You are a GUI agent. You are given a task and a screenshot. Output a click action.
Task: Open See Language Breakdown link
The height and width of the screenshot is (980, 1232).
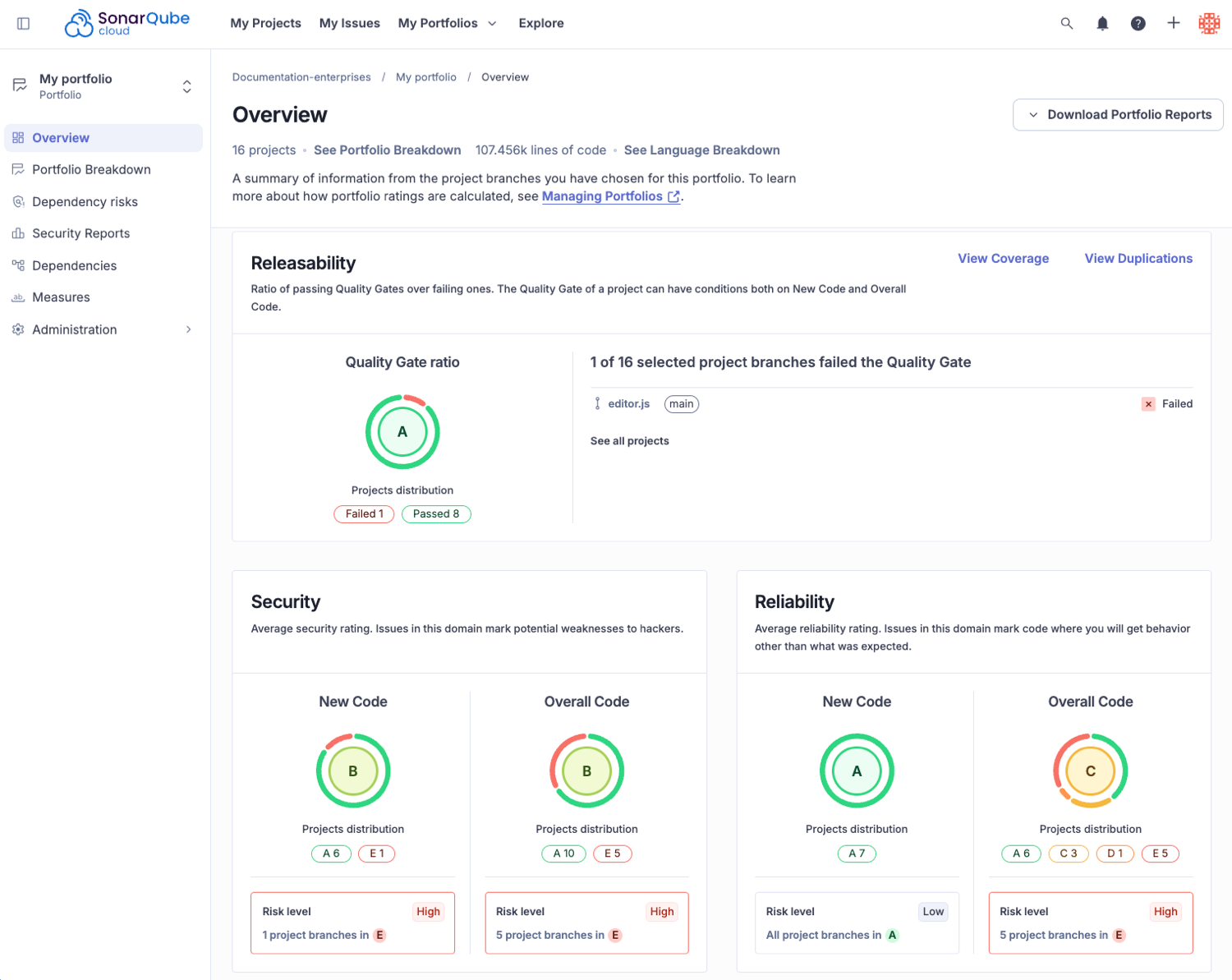[x=702, y=150]
